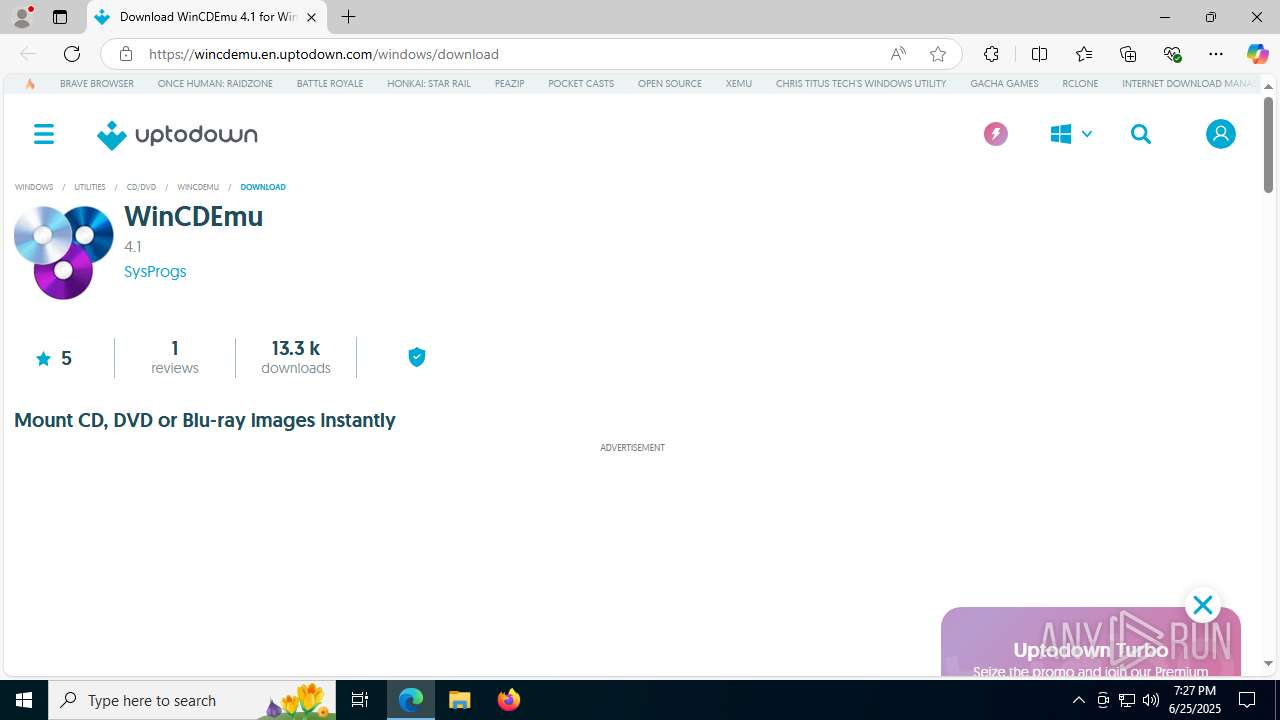Click the WinCDEmu app disc icon

coord(63,252)
